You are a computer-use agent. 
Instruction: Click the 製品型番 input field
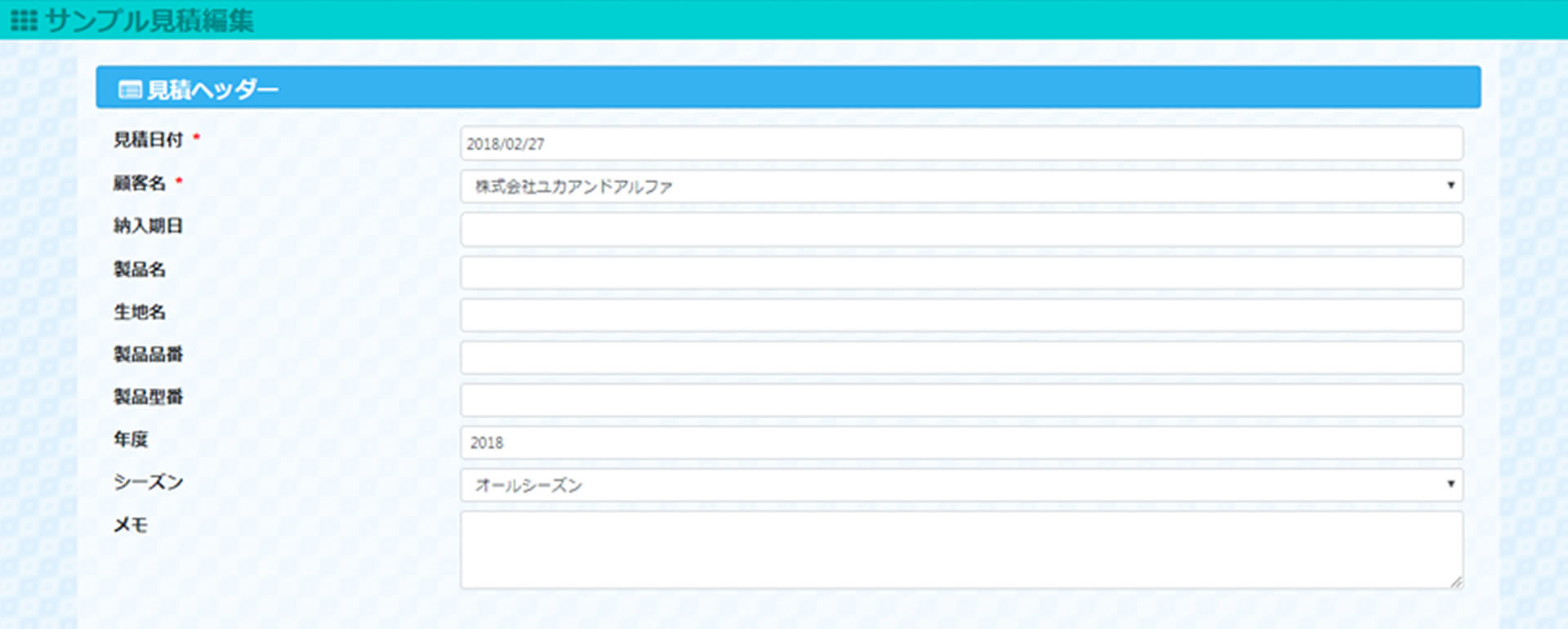click(x=961, y=400)
